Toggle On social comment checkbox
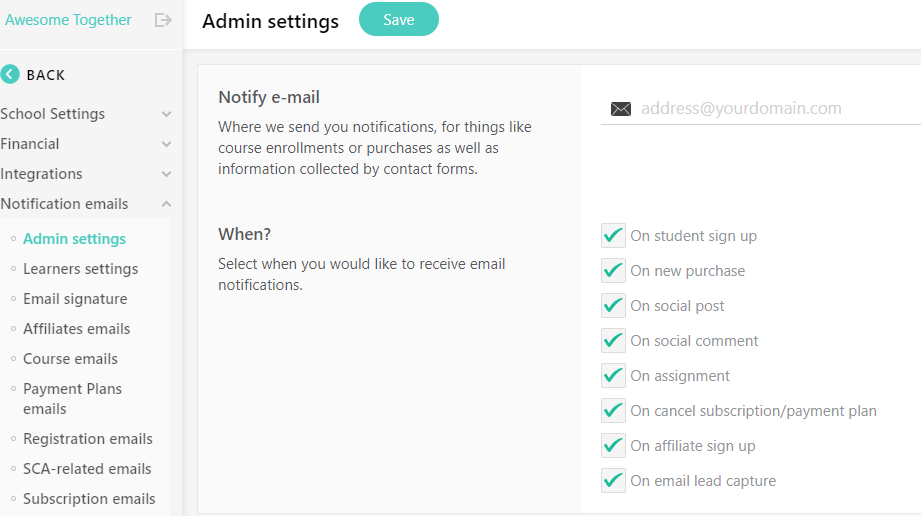This screenshot has width=921, height=516. coord(613,341)
